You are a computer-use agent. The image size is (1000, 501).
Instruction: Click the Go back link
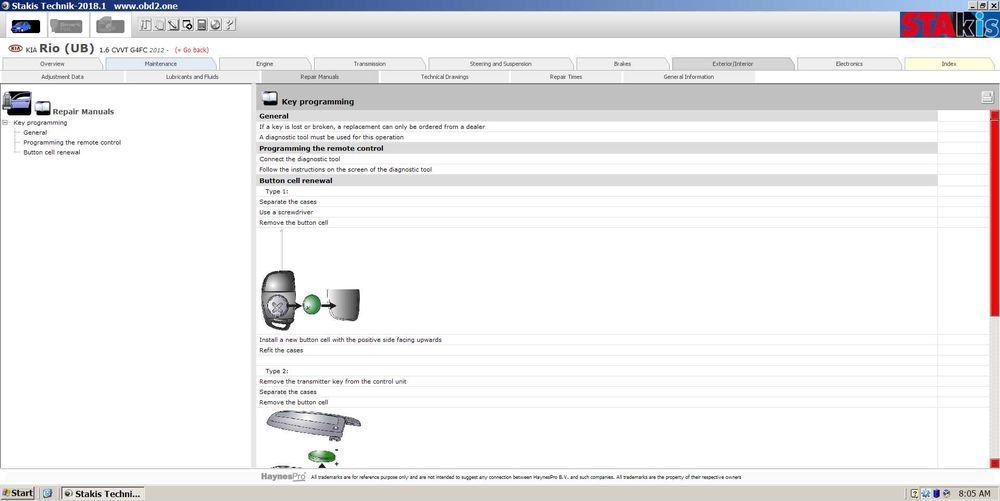192,50
